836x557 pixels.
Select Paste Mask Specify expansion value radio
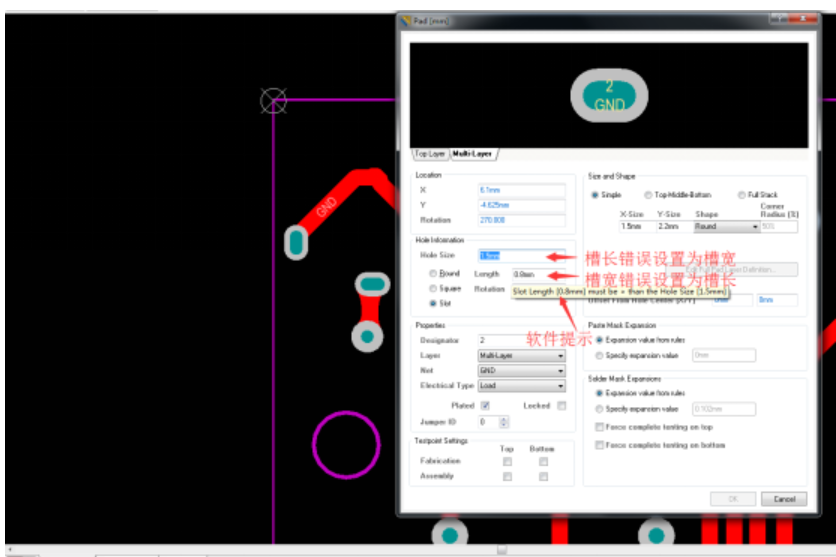599,356
